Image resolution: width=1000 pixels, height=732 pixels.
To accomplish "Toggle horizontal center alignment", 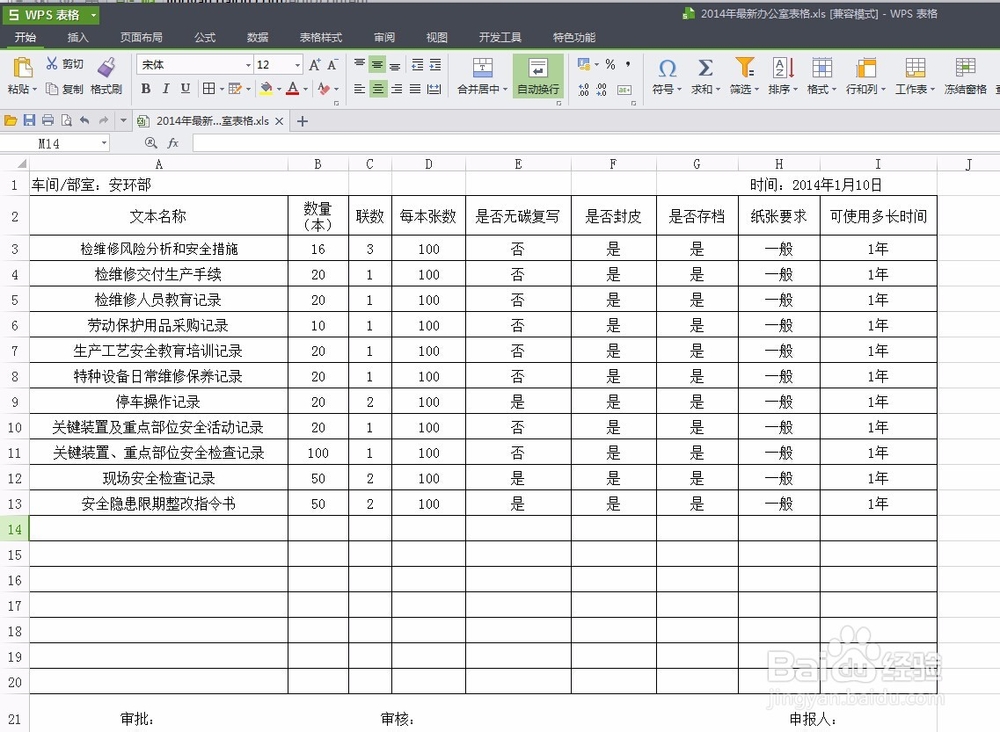I will tap(378, 89).
